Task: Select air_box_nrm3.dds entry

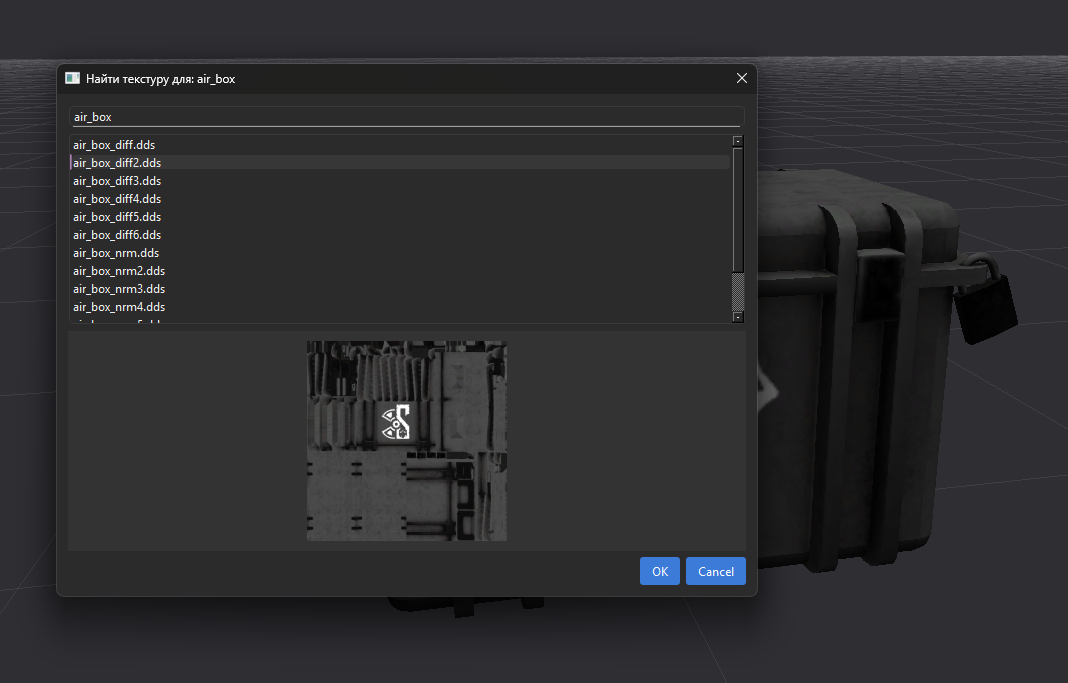Action: (x=119, y=289)
